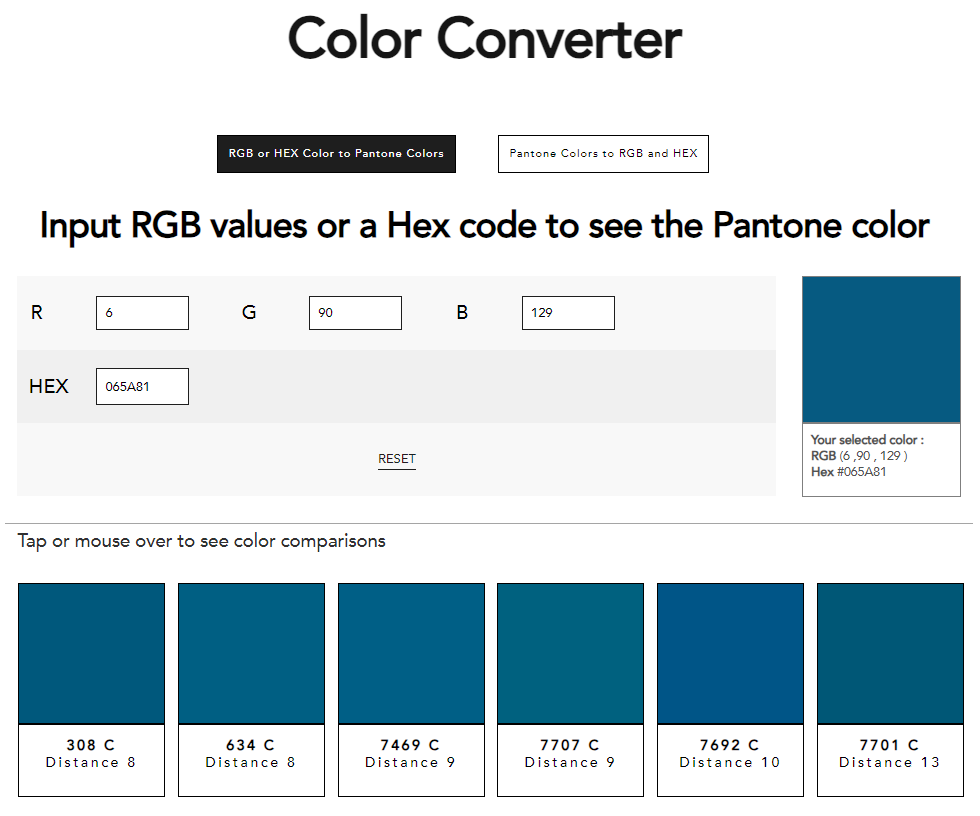Focus the B value input box
980x816 pixels.
568,313
